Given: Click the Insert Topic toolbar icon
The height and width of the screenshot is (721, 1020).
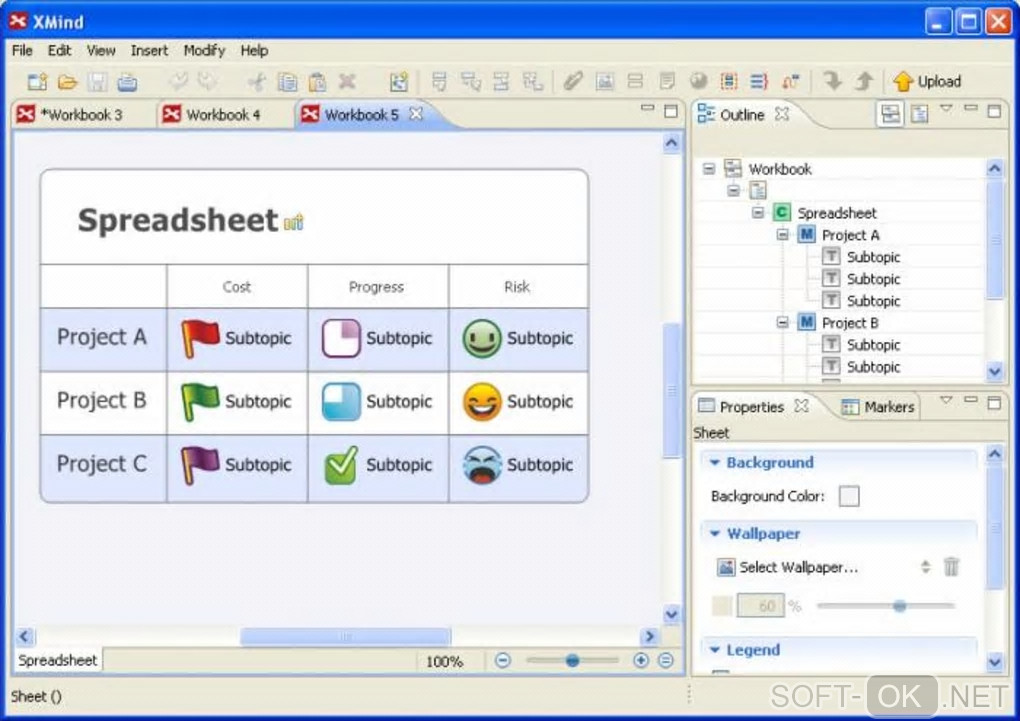Looking at the screenshot, I should coord(439,81).
